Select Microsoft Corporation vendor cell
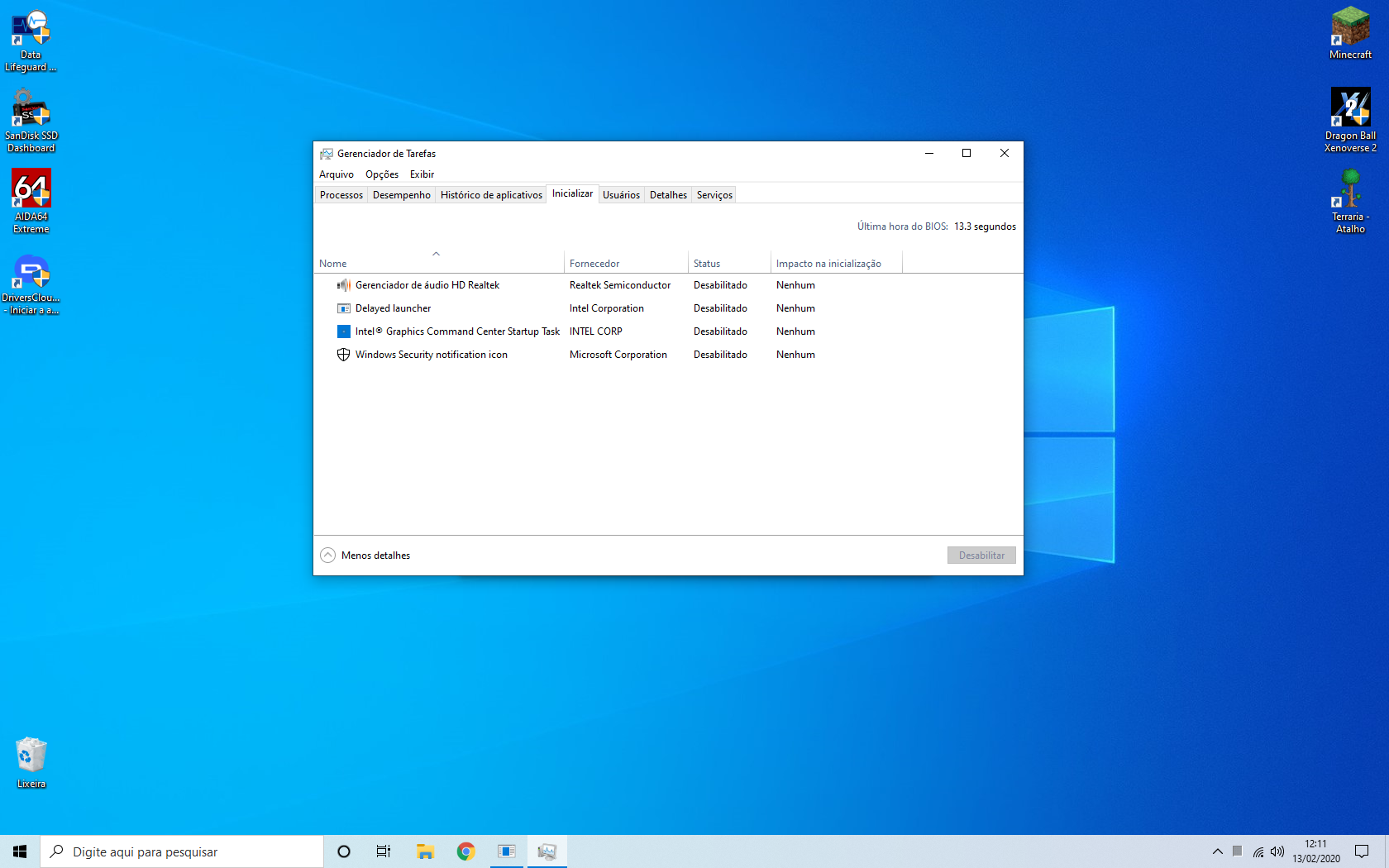The height and width of the screenshot is (868, 1389). (x=618, y=355)
